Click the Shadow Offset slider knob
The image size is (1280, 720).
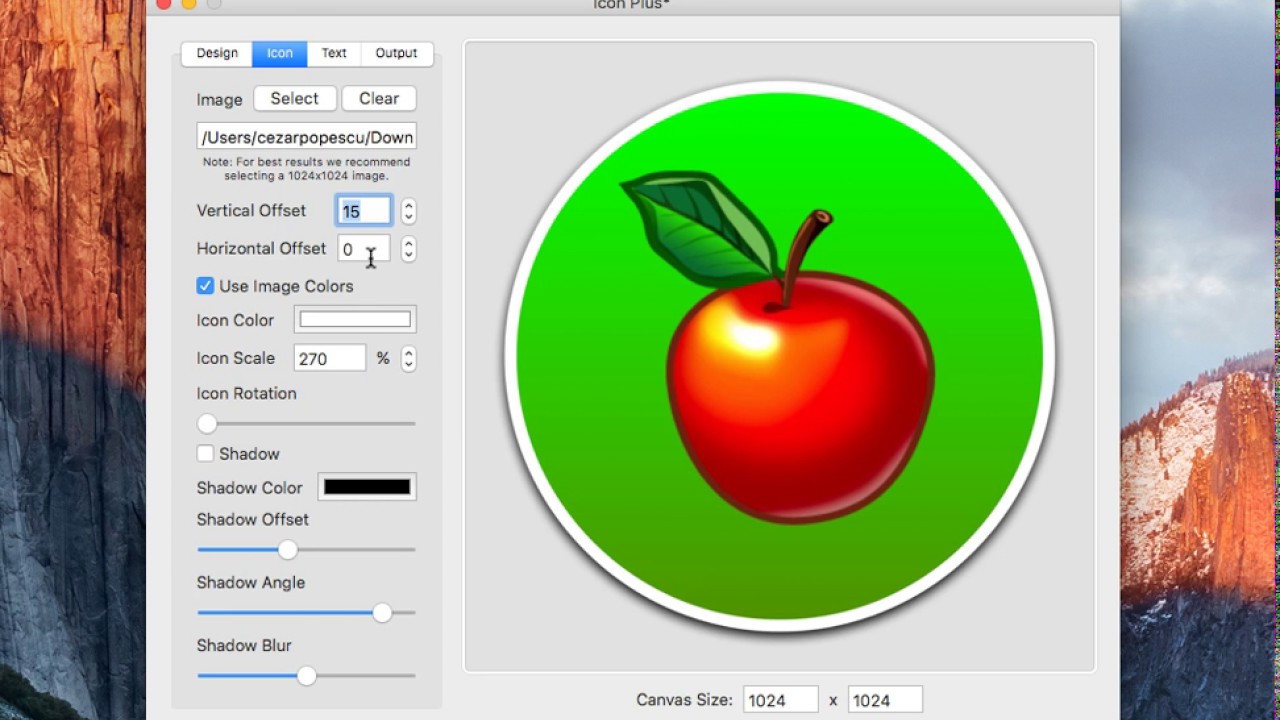pos(287,549)
